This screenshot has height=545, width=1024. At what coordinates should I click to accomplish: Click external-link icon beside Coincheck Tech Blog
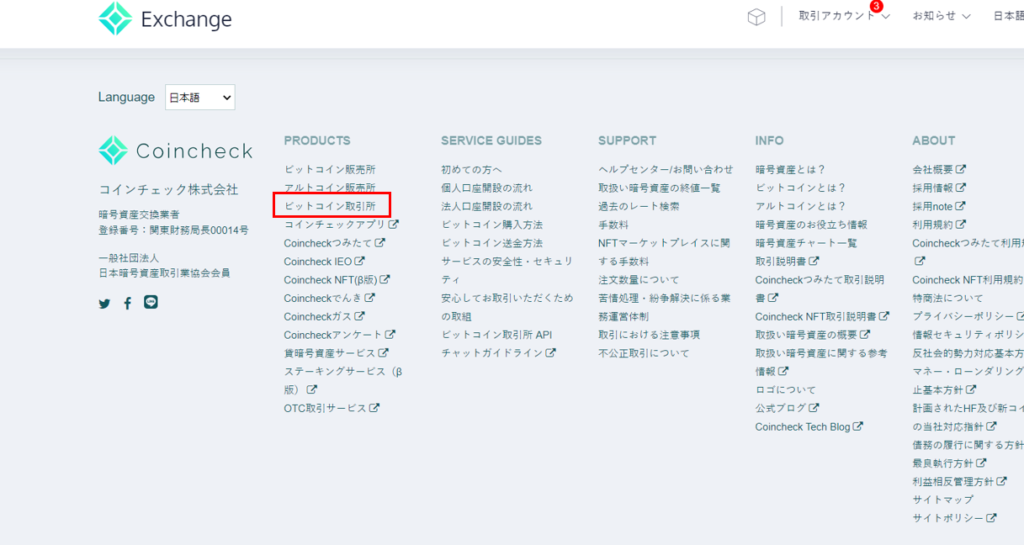(x=857, y=426)
